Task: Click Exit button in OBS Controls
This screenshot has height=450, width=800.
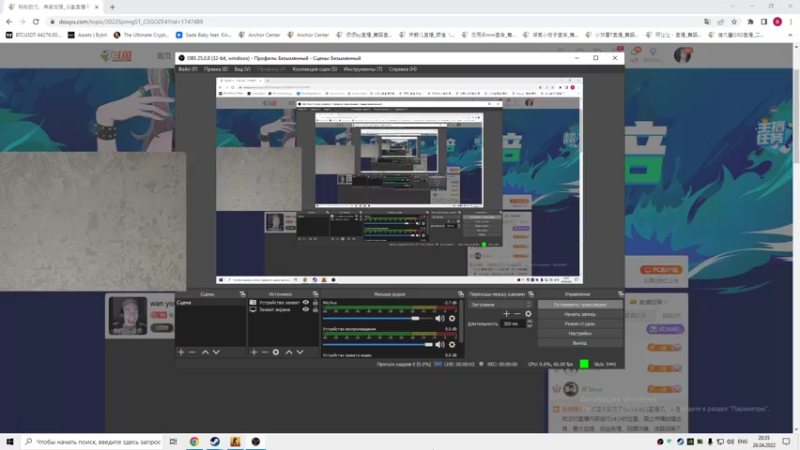Action: (580, 343)
